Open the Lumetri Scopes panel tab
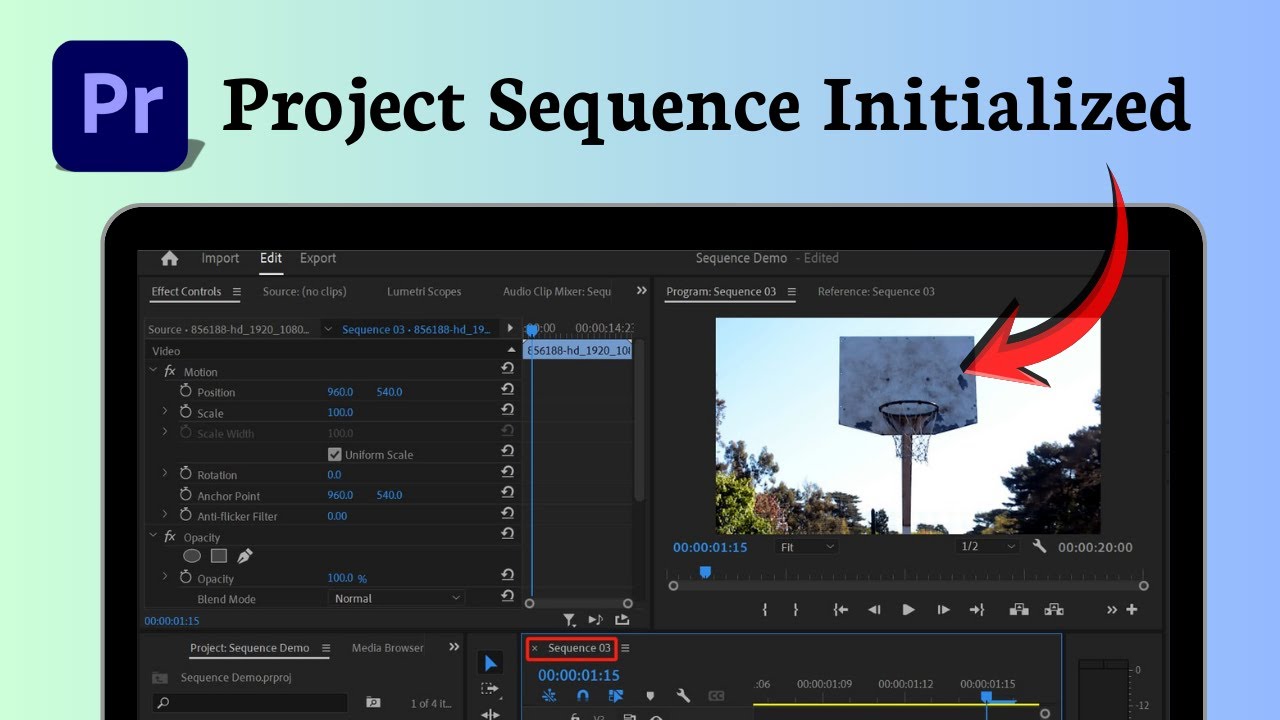This screenshot has height=720, width=1280. [424, 292]
